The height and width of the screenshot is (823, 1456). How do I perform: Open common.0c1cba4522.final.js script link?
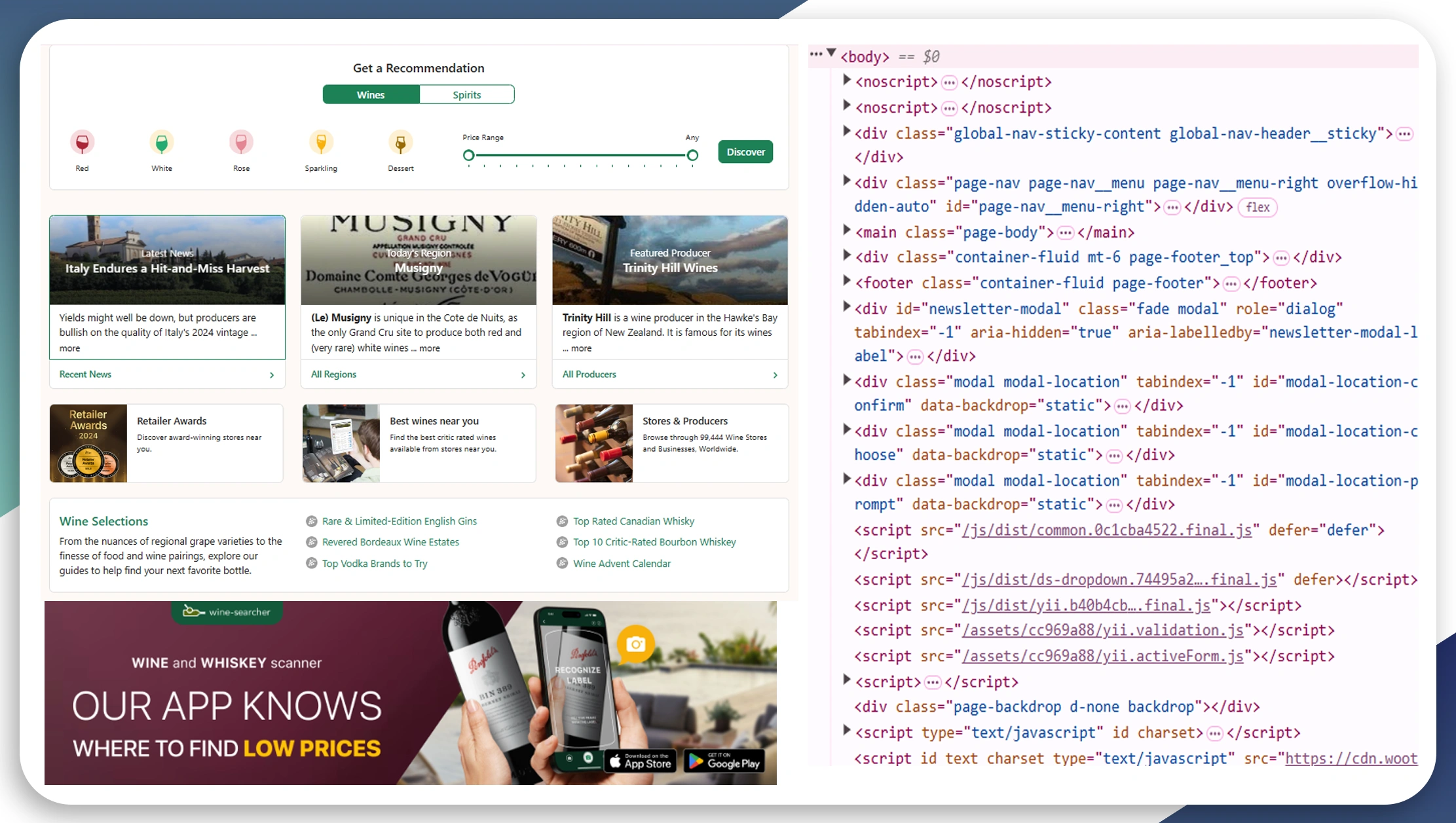1106,530
